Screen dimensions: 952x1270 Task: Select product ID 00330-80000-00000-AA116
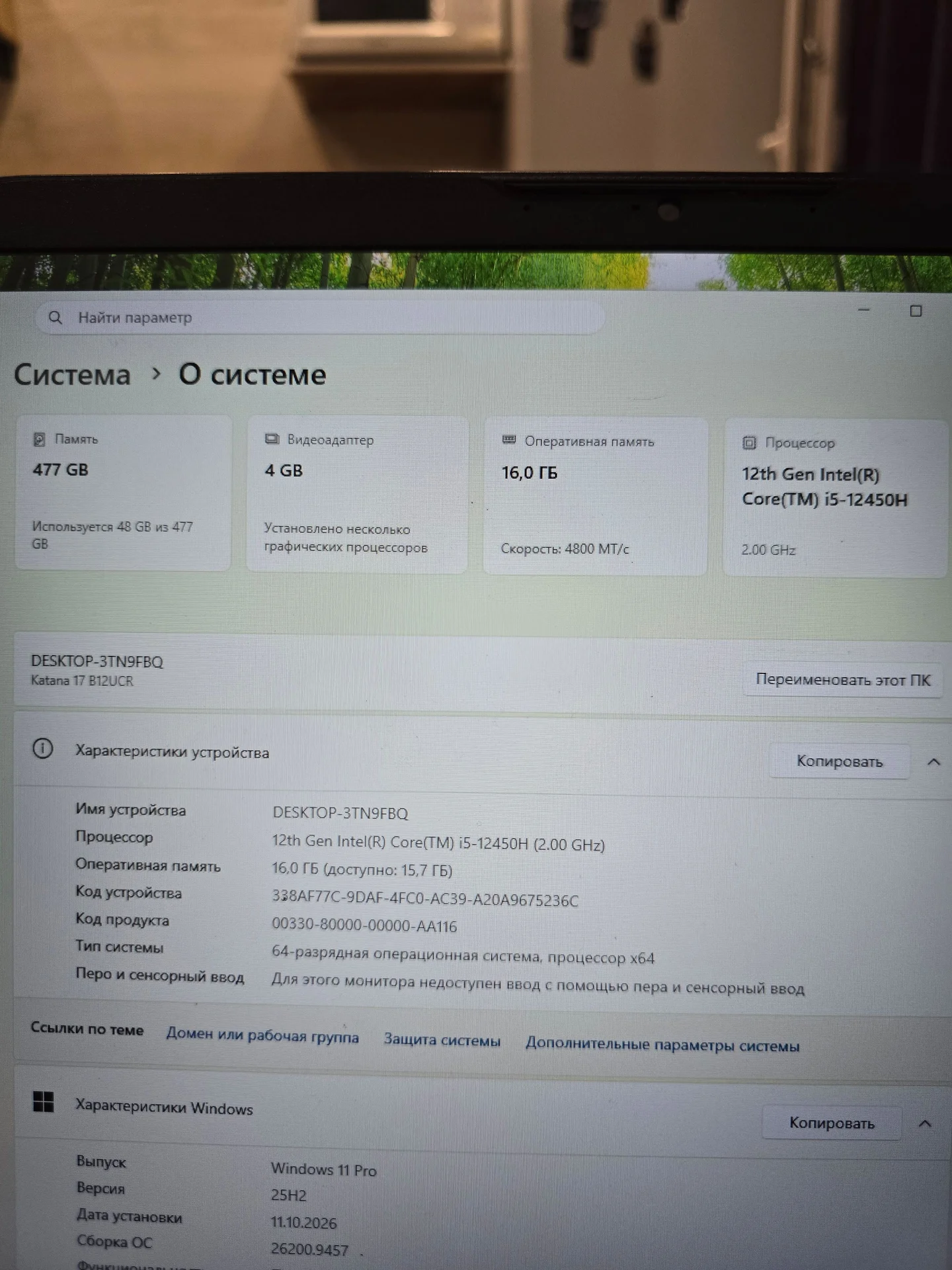point(364,925)
